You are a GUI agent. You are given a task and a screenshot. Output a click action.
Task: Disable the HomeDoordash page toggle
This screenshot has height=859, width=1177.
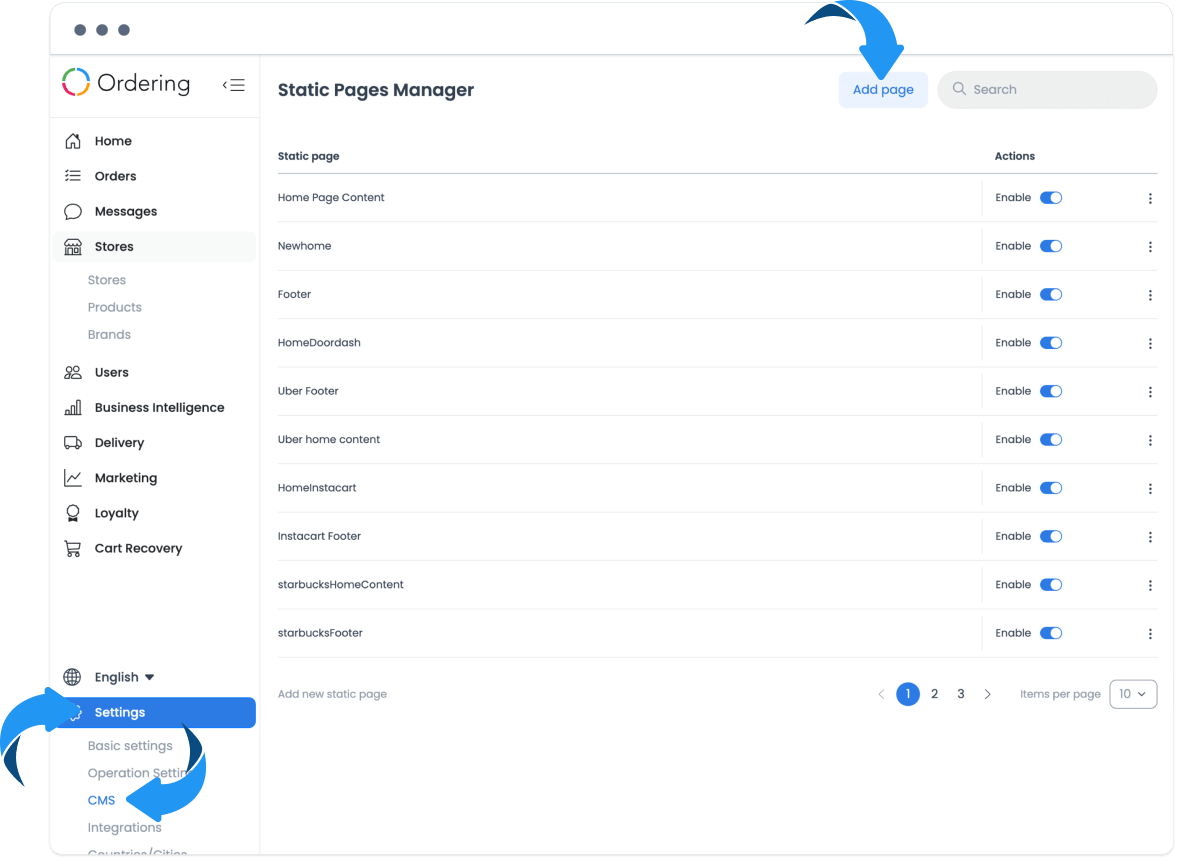(x=1051, y=343)
